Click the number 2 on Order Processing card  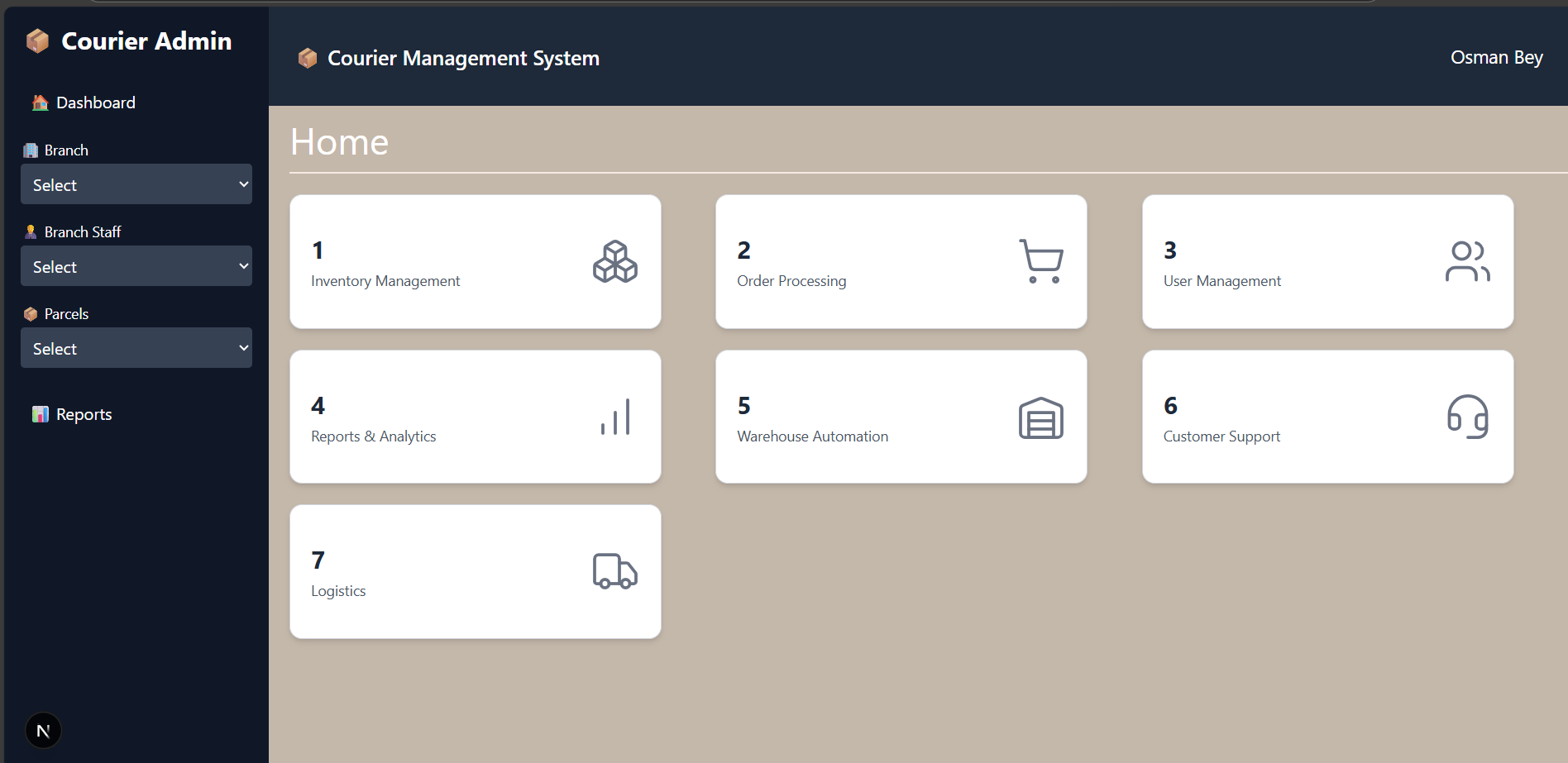(x=743, y=250)
